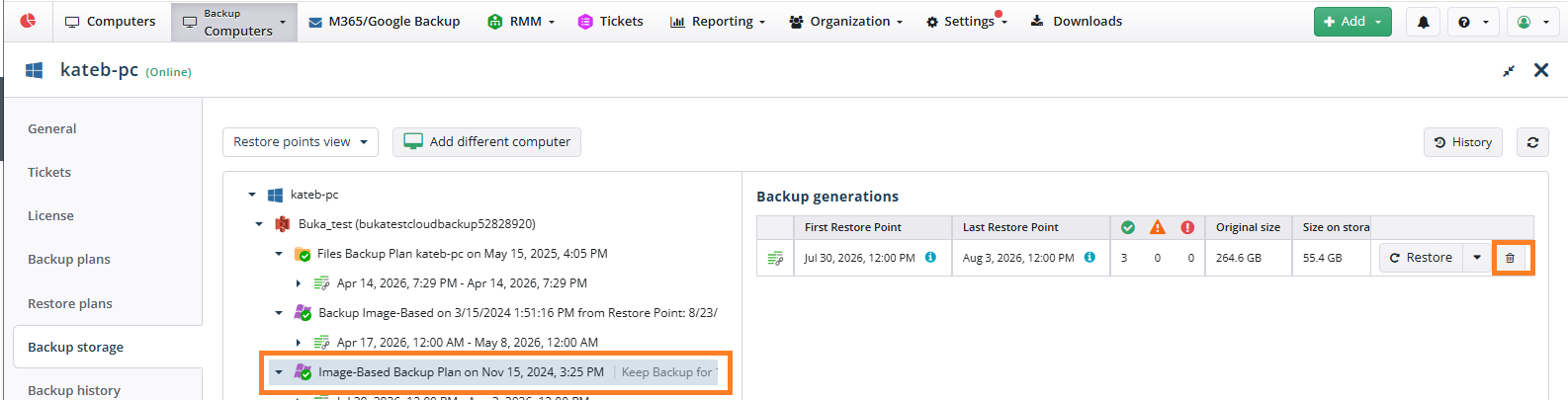Collapse the Buka_test storage node
Viewport: 1568px width, 400px height.
coord(259,224)
